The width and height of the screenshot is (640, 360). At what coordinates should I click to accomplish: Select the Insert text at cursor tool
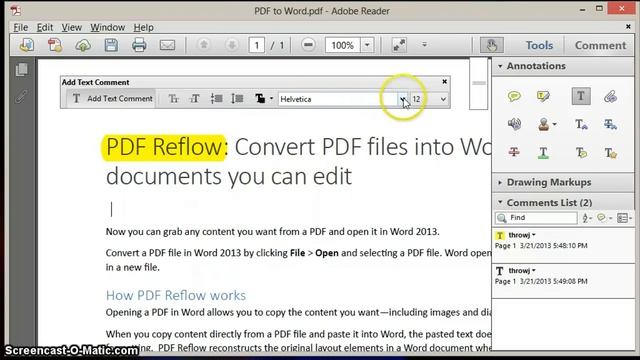pos(581,124)
